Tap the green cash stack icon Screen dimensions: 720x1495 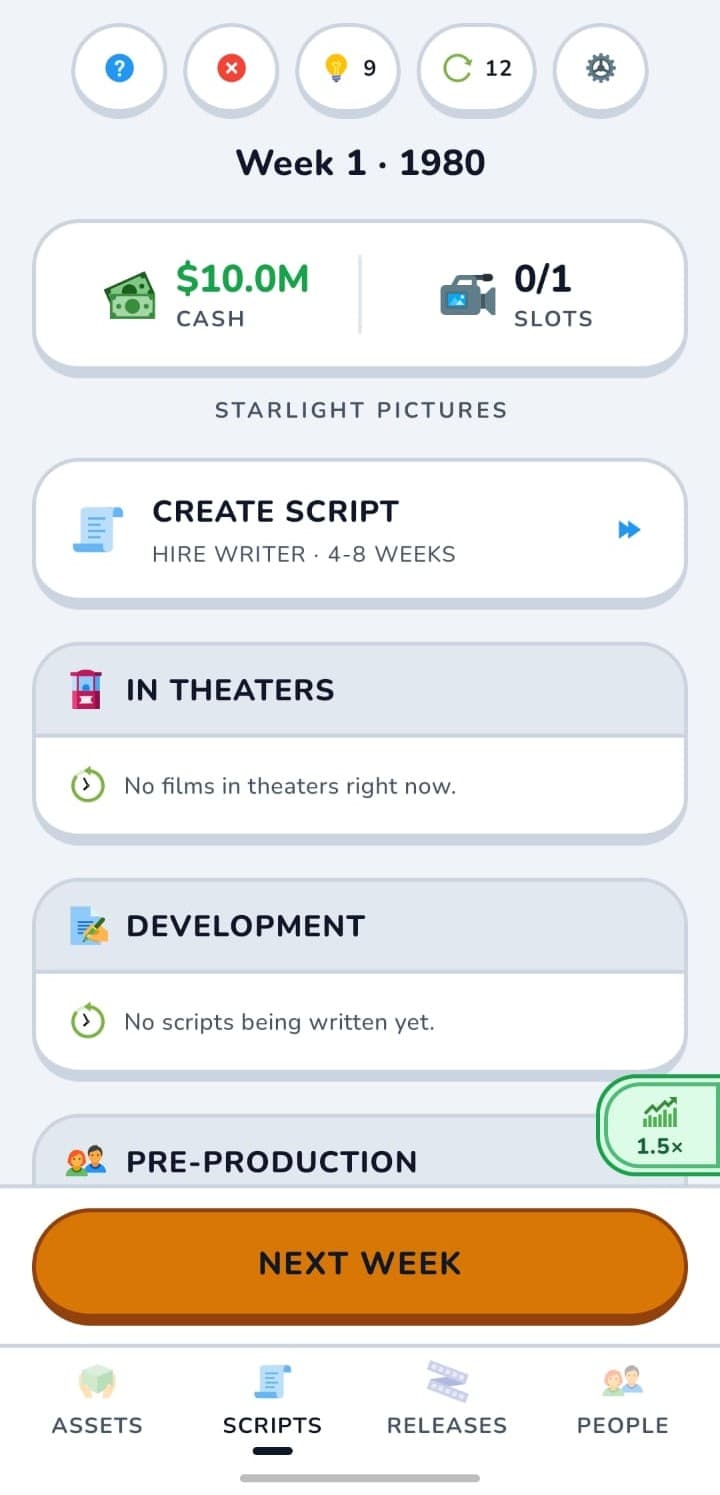(x=131, y=296)
